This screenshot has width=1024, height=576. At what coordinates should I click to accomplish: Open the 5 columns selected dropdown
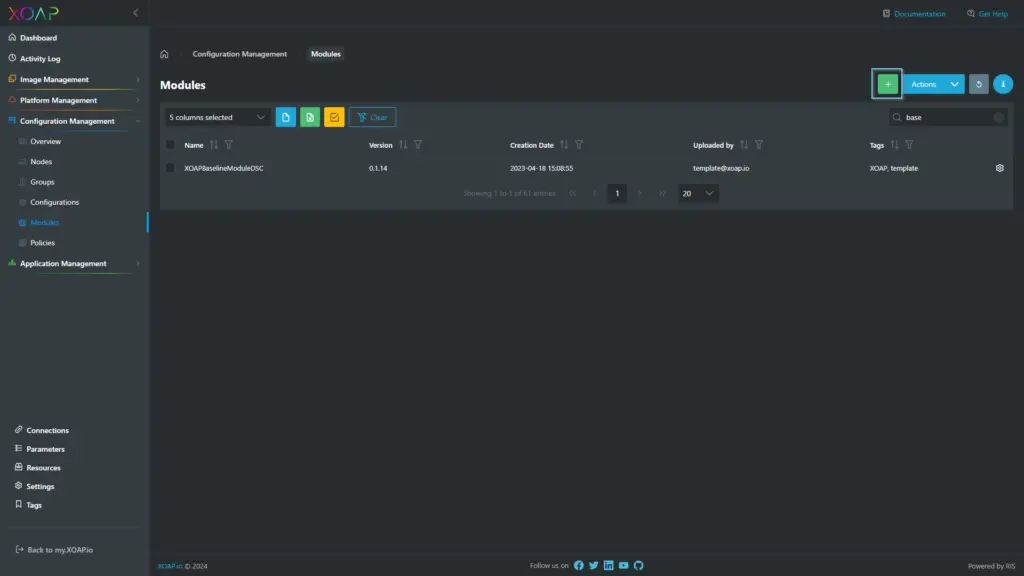click(x=217, y=118)
